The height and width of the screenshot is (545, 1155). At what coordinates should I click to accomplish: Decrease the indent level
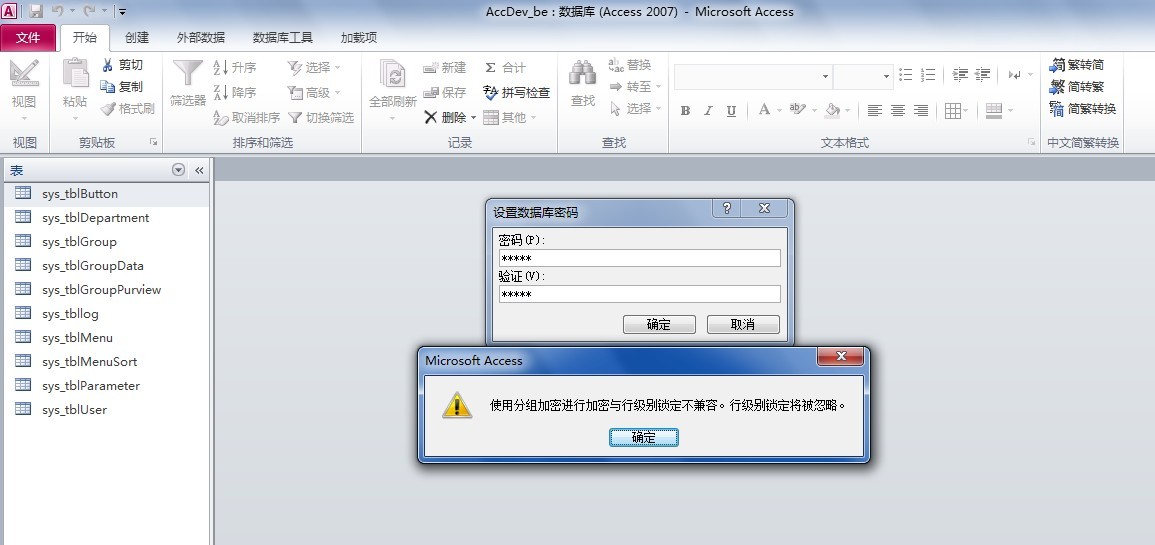point(960,75)
